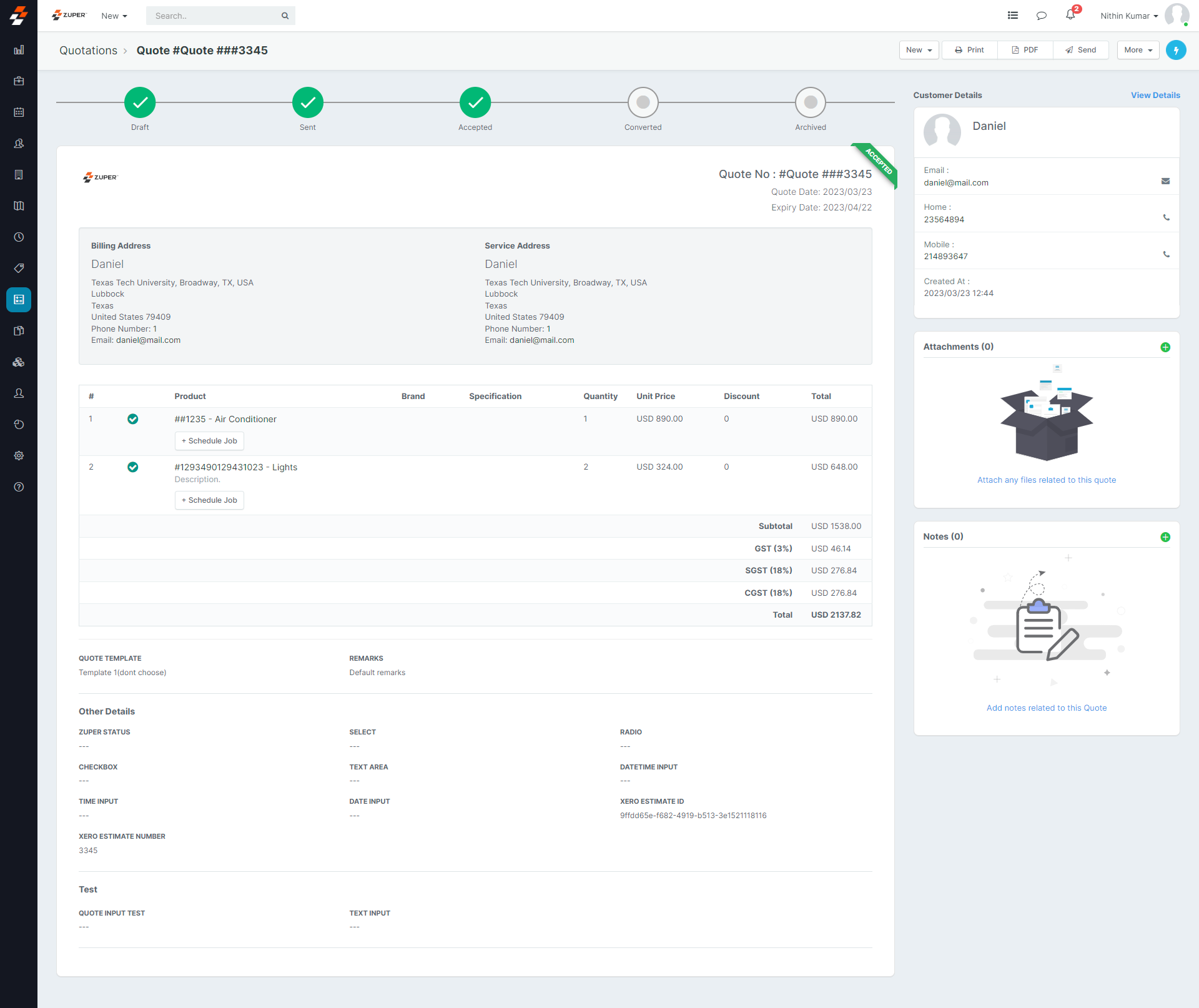Select the Converted status step
The height and width of the screenshot is (1008, 1199).
click(643, 102)
